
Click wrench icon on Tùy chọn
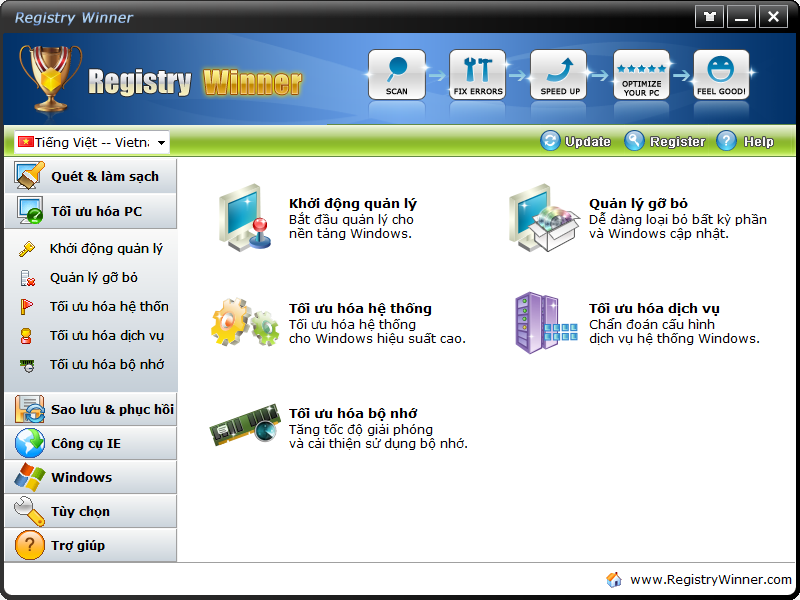click(x=30, y=511)
